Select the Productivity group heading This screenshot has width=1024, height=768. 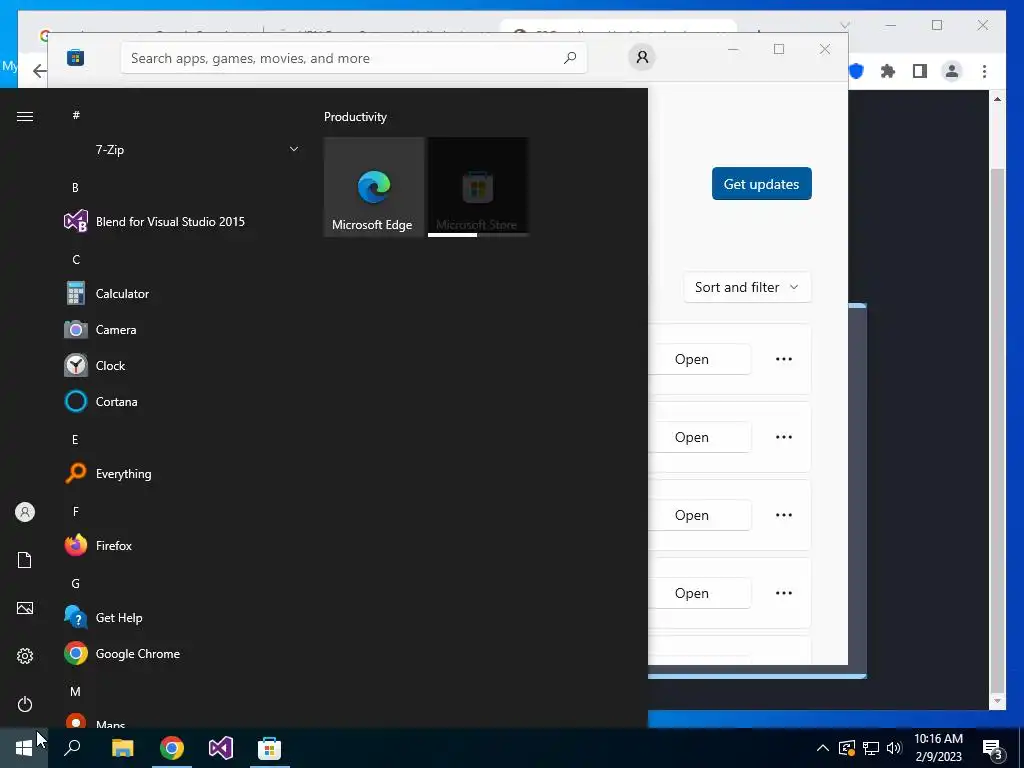pos(355,117)
